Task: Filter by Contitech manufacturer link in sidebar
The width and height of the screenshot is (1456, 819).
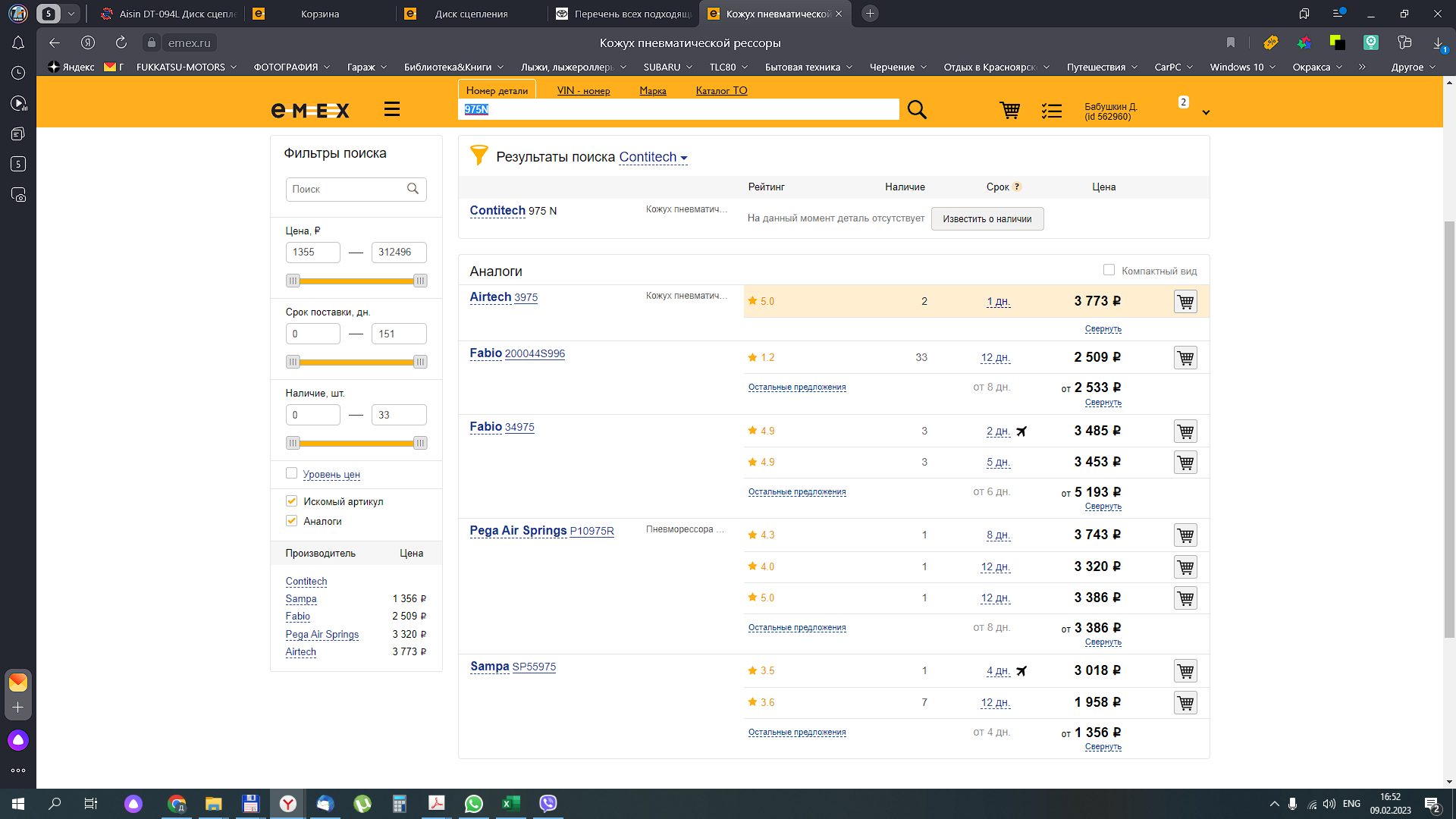Action: coord(306,582)
